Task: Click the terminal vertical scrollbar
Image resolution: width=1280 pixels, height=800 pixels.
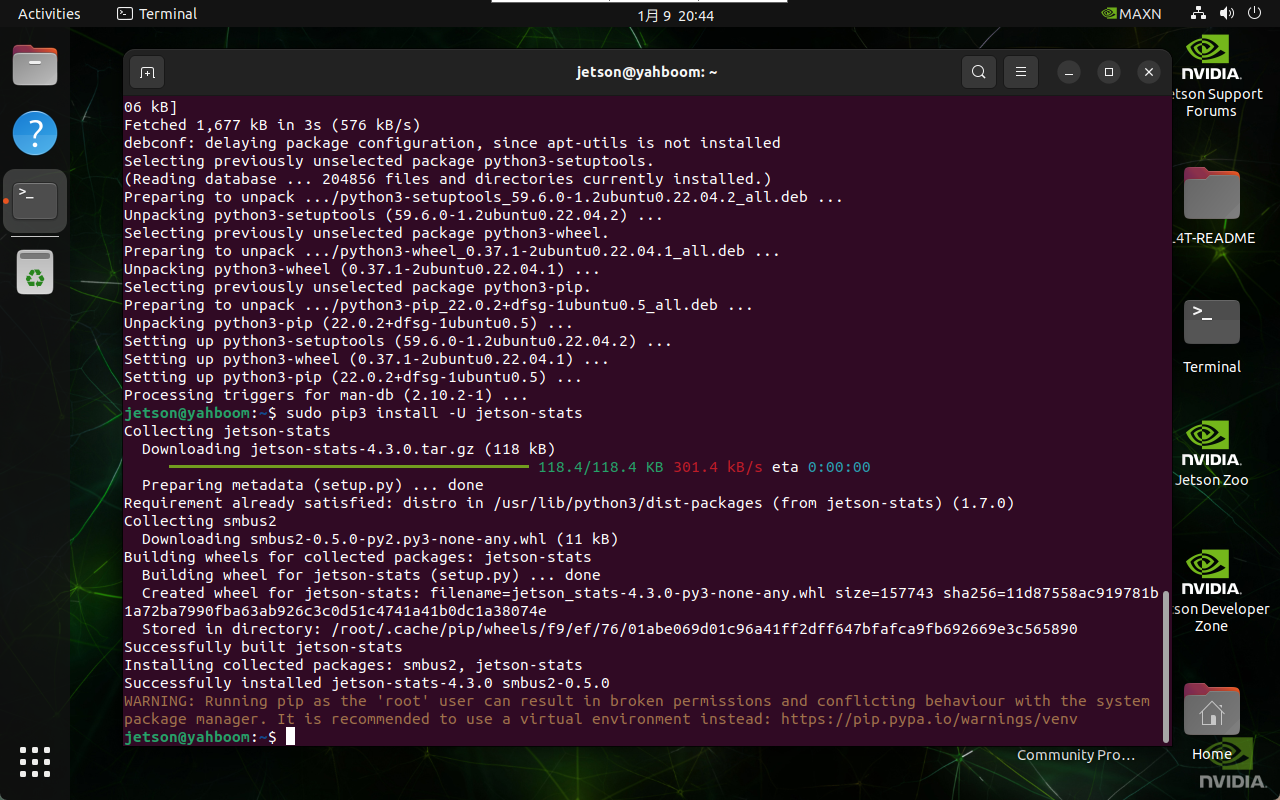Action: coord(1164,665)
